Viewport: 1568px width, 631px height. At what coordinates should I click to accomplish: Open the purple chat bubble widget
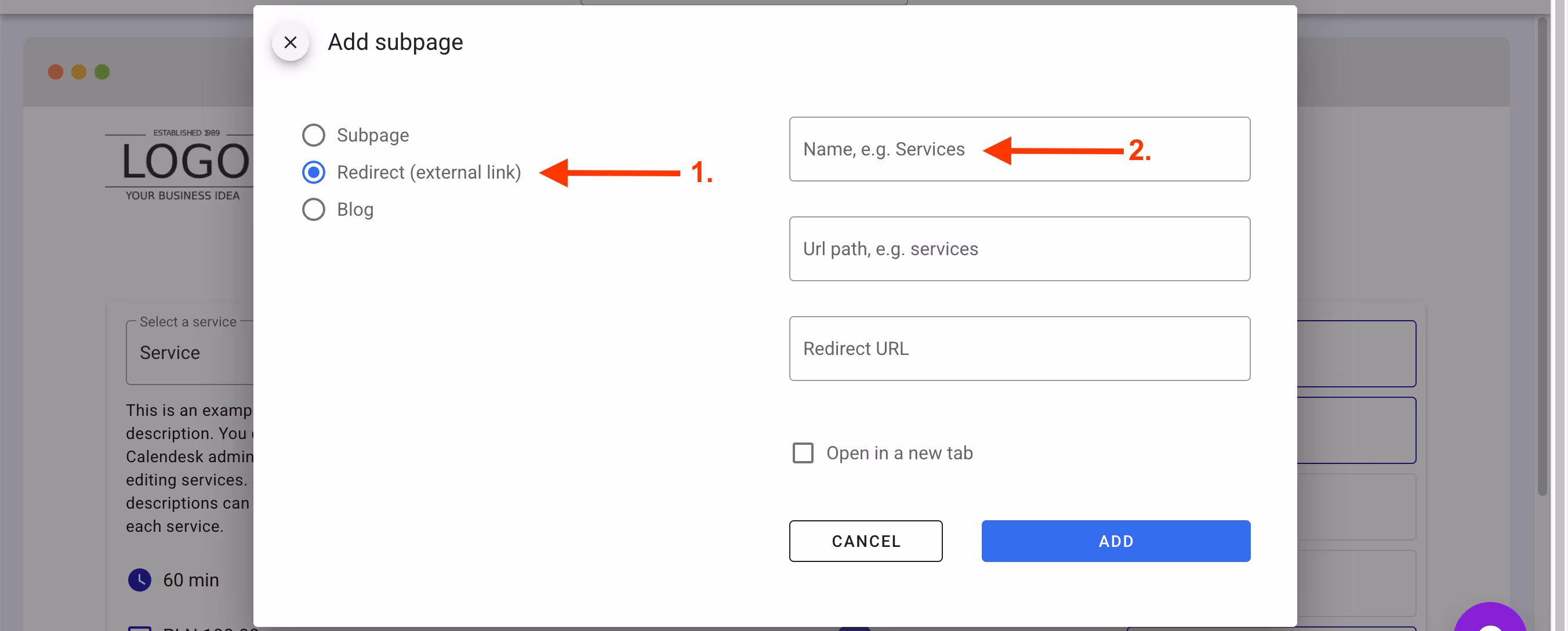(1490, 621)
